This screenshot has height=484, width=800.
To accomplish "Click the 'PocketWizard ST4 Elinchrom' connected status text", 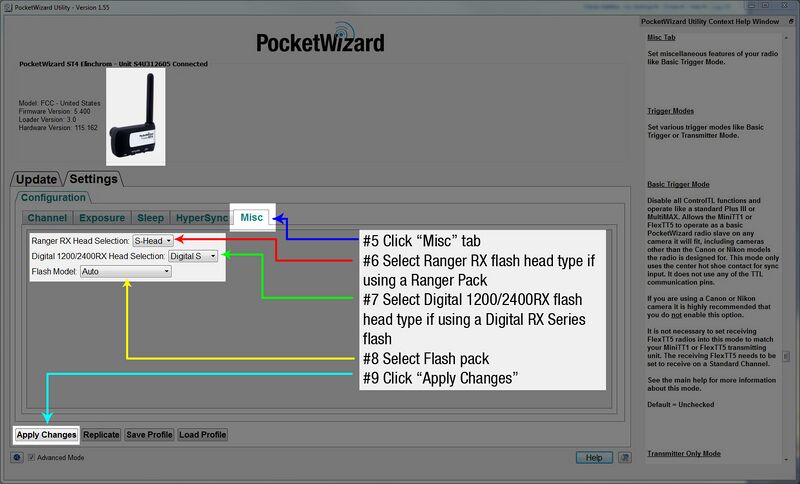I will click(113, 64).
